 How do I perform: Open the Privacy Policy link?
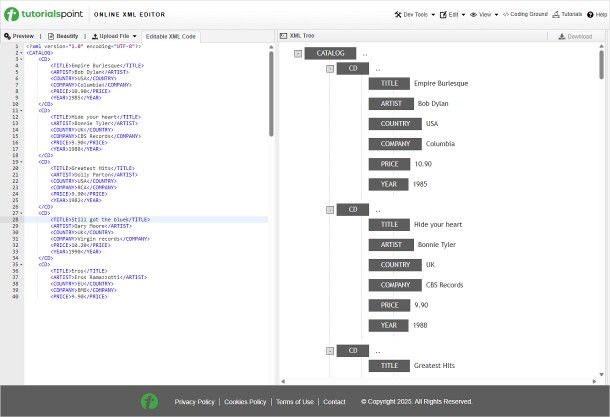(x=195, y=402)
